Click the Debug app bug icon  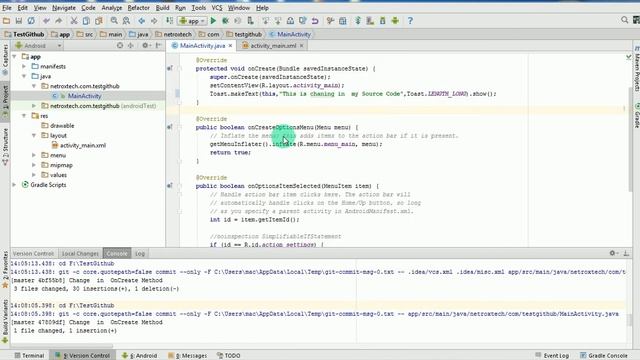(x=225, y=21)
